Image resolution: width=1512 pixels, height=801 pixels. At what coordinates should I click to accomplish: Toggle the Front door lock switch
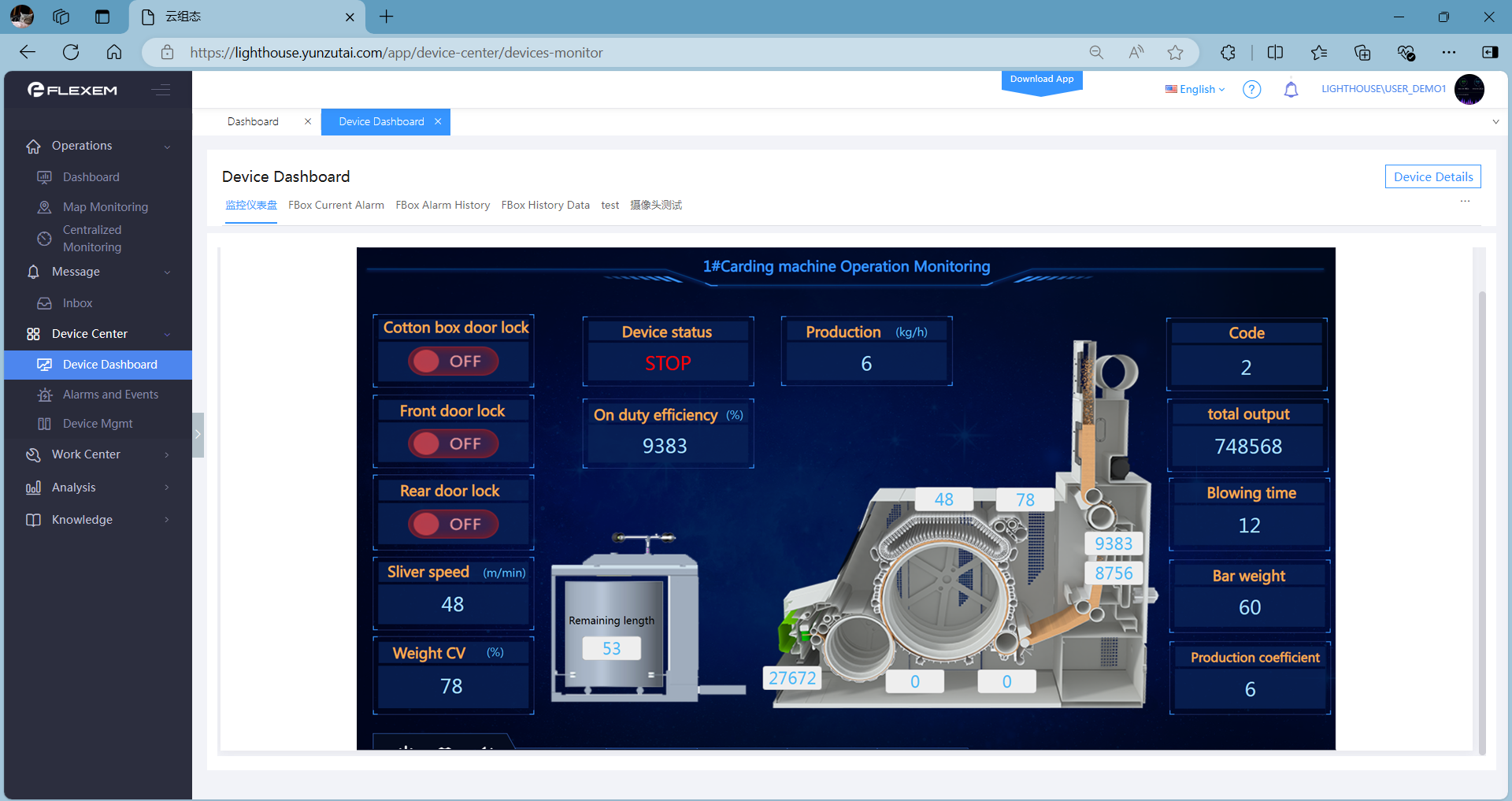[453, 443]
